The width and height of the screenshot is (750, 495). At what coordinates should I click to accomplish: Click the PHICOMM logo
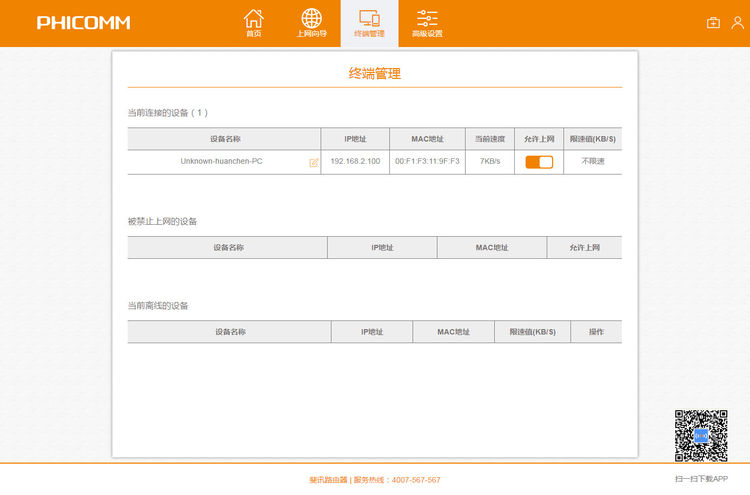coord(83,23)
